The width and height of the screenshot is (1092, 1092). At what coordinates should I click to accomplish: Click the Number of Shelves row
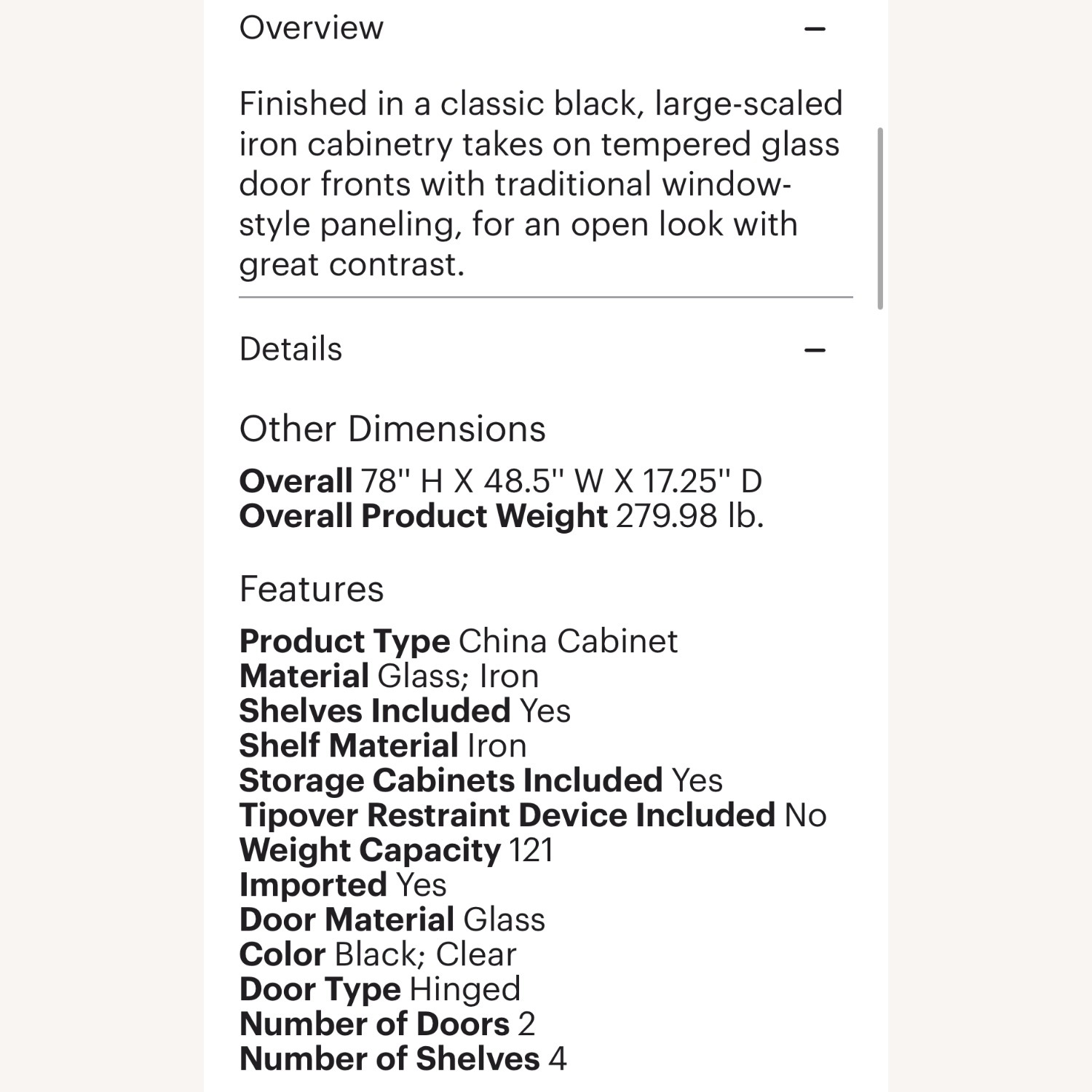[403, 1059]
